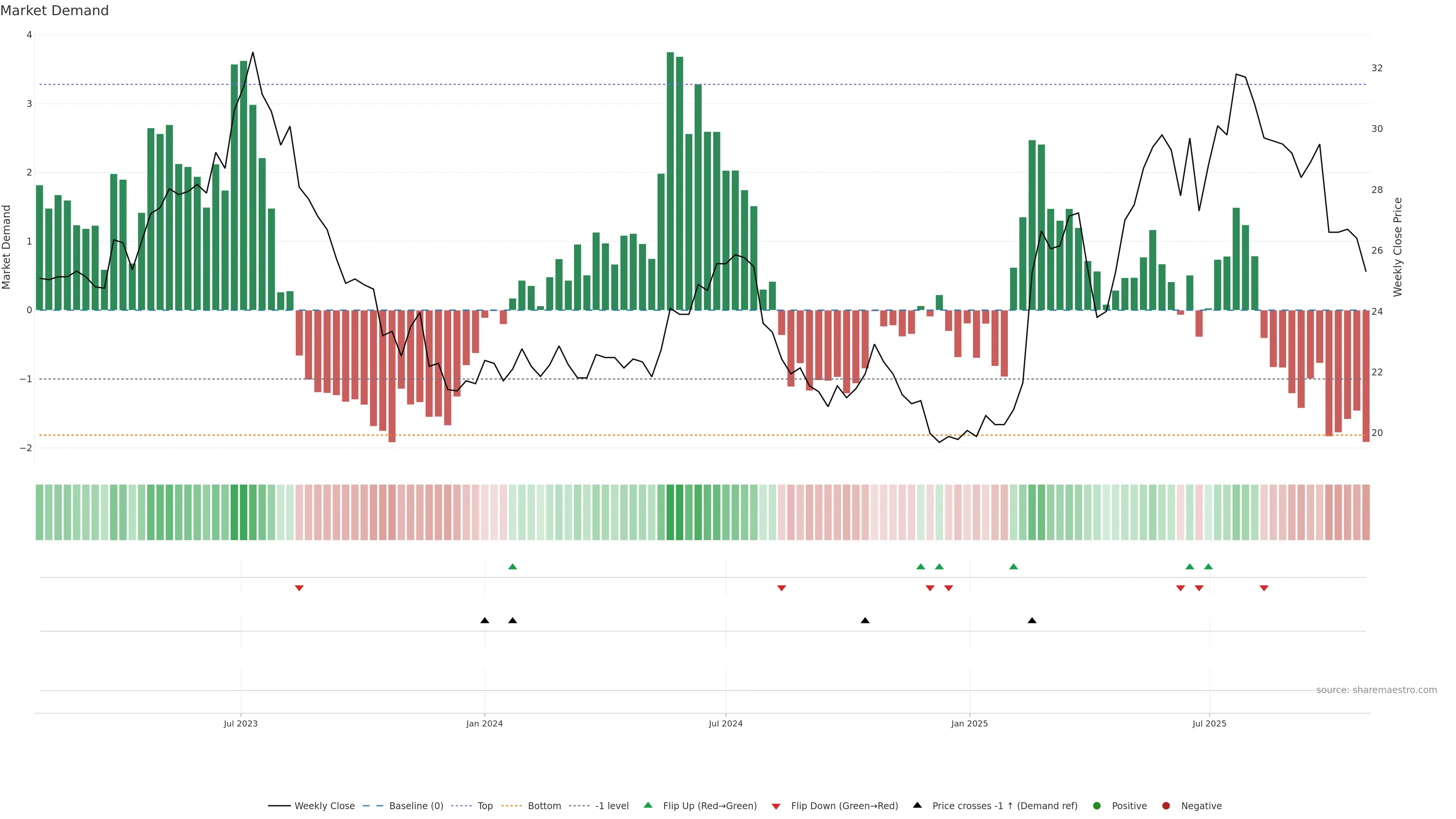Select the first red Flip Down marker
Screen dimensions: 1456x819
[x=300, y=588]
